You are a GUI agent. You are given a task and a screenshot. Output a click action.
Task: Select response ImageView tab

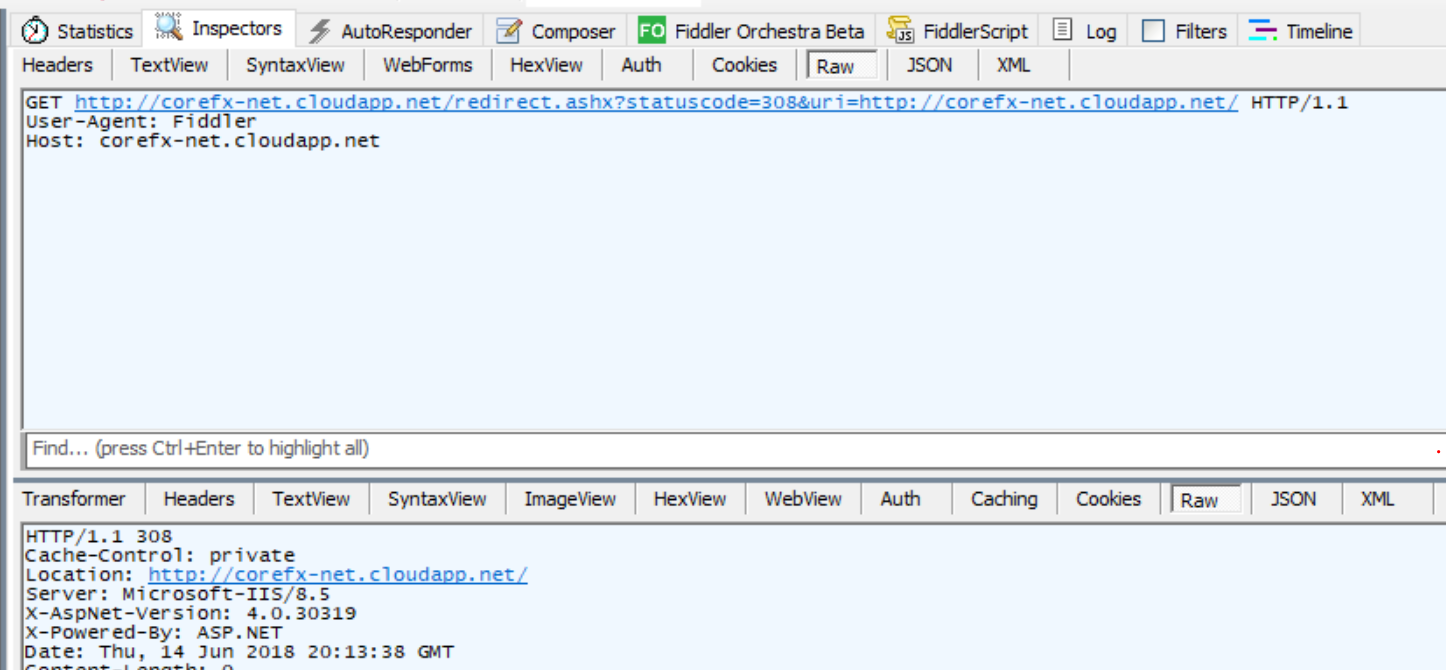click(570, 499)
